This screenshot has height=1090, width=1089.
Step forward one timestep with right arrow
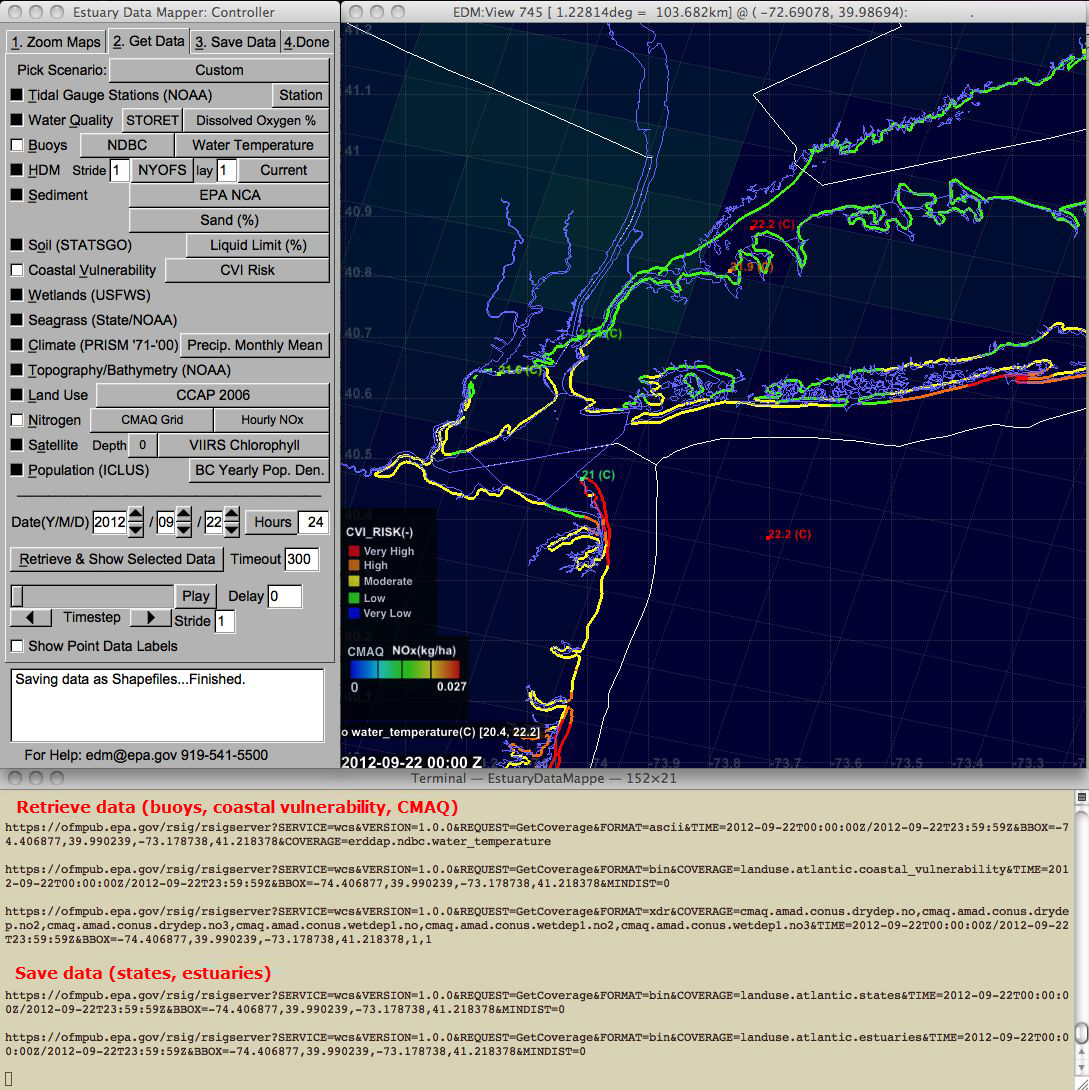click(150, 617)
